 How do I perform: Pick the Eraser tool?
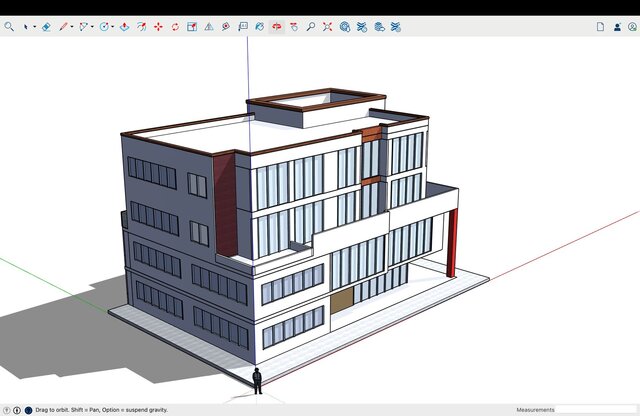(x=46, y=27)
